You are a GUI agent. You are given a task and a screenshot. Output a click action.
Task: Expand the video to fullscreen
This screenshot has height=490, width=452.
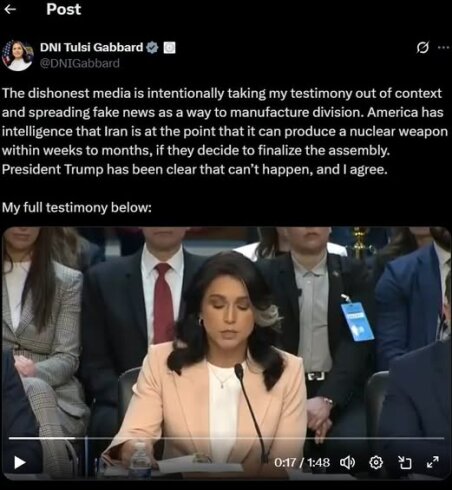pos(433,462)
